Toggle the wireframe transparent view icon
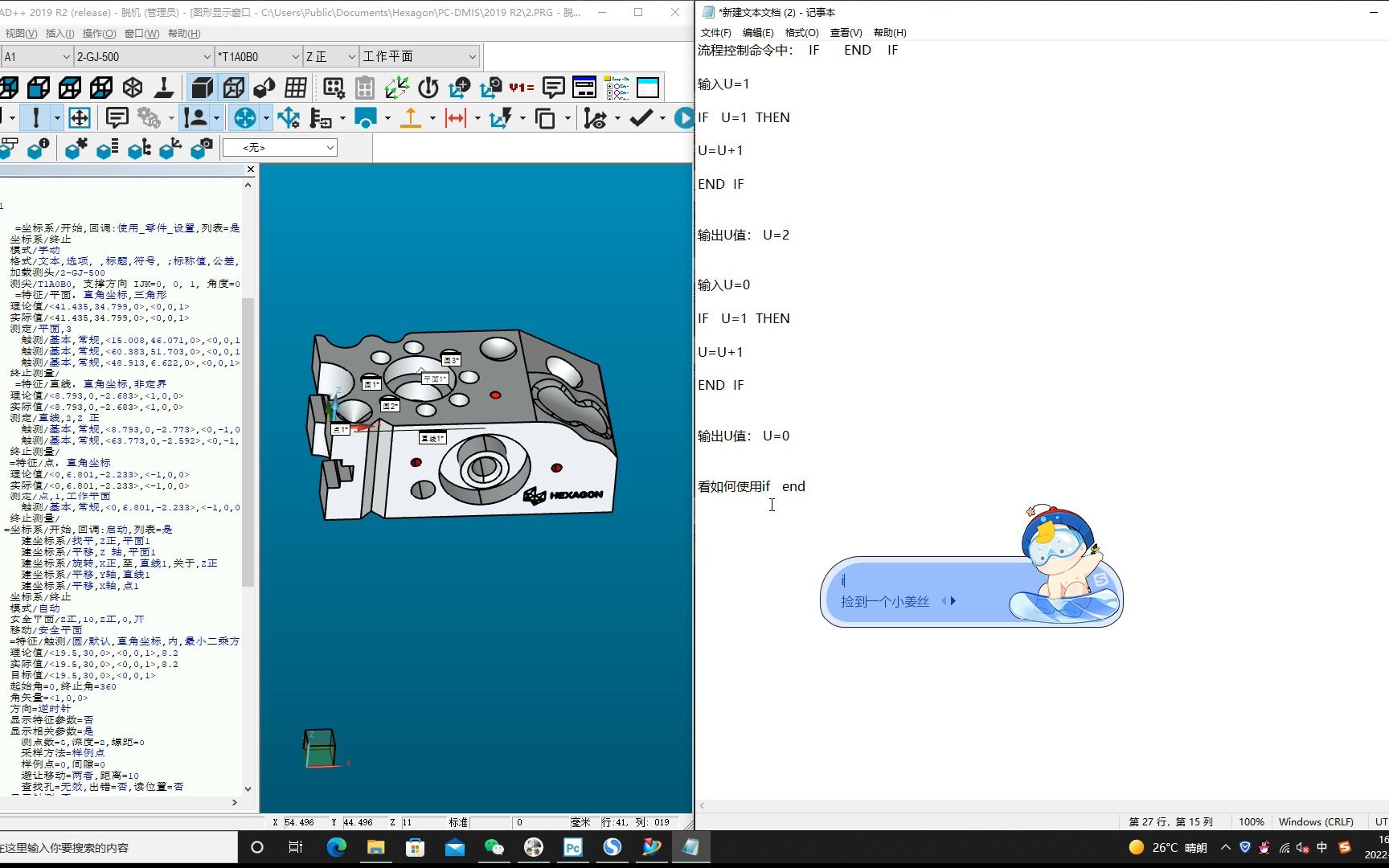This screenshot has width=1389, height=868. click(x=234, y=87)
